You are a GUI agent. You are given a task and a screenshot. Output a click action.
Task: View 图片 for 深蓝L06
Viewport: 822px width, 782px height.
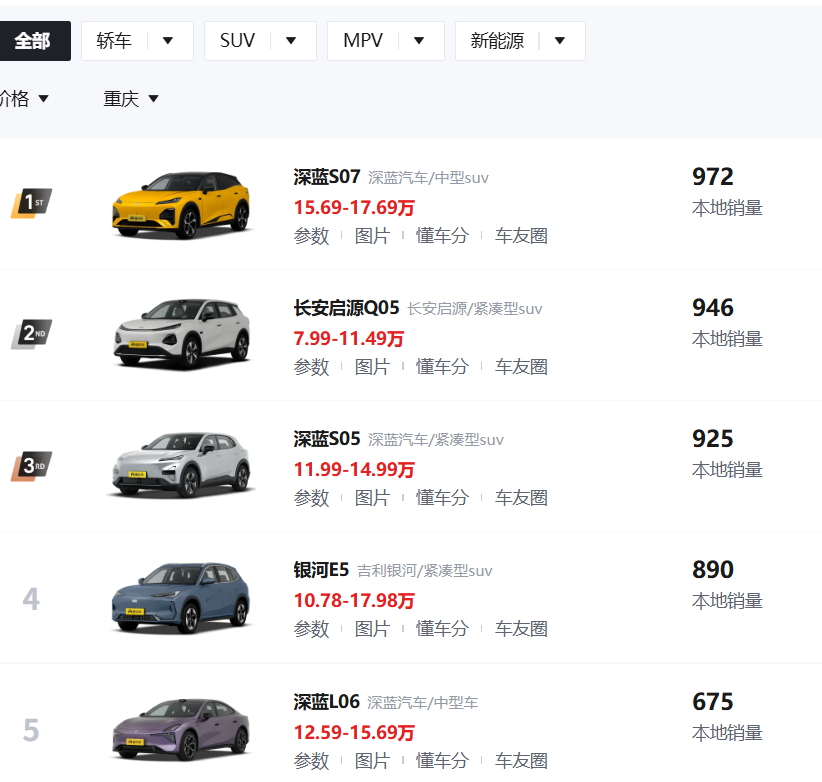(x=372, y=761)
